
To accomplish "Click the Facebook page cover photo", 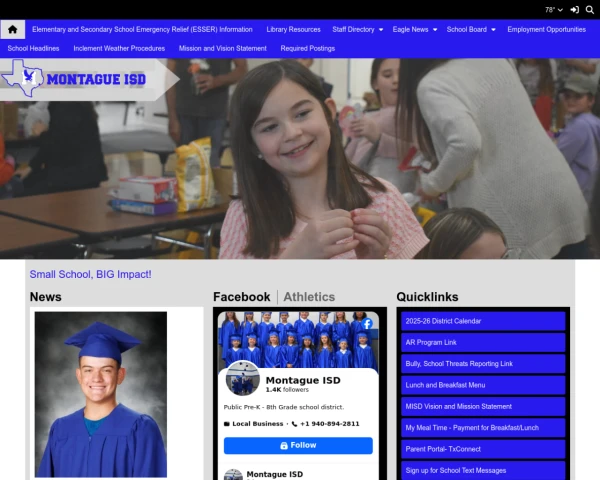I will (298, 341).
